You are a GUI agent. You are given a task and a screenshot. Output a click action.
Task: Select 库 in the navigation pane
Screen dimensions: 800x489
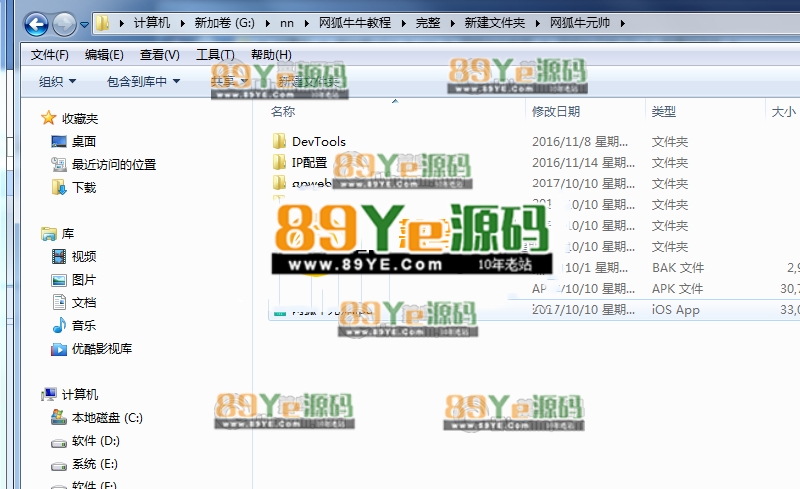click(x=68, y=234)
